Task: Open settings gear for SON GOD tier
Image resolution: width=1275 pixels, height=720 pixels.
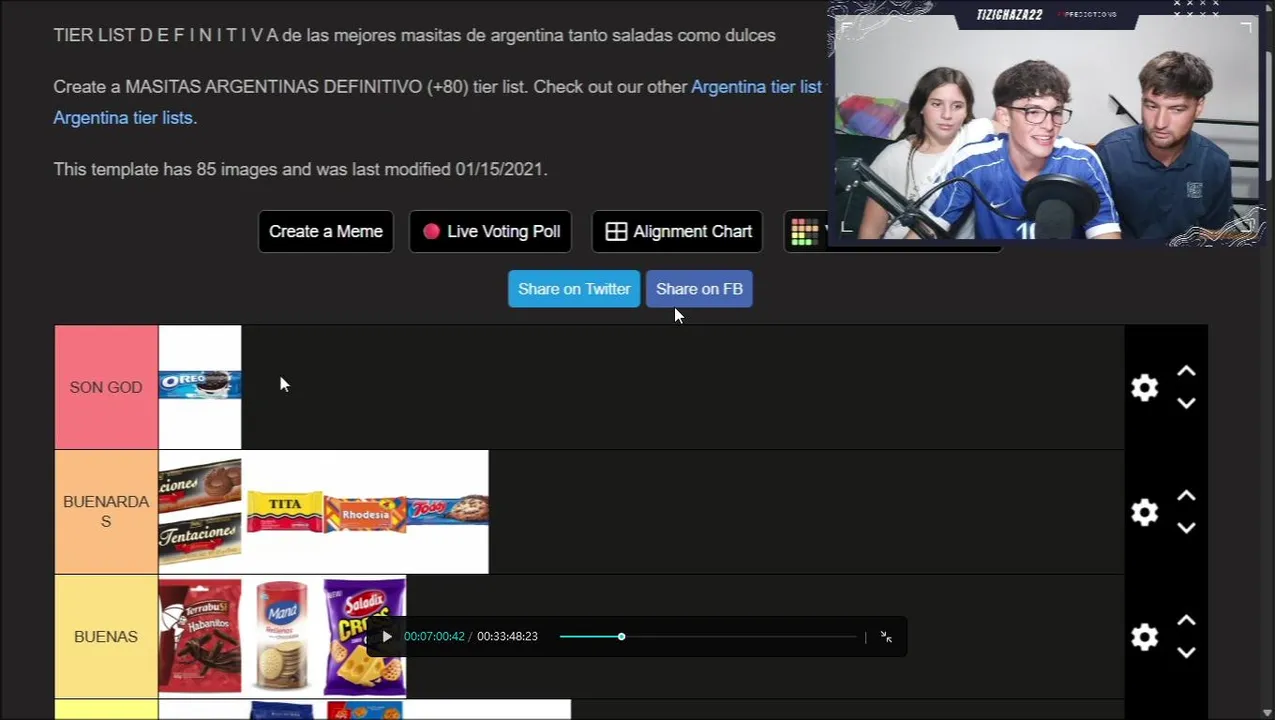Action: point(1144,387)
